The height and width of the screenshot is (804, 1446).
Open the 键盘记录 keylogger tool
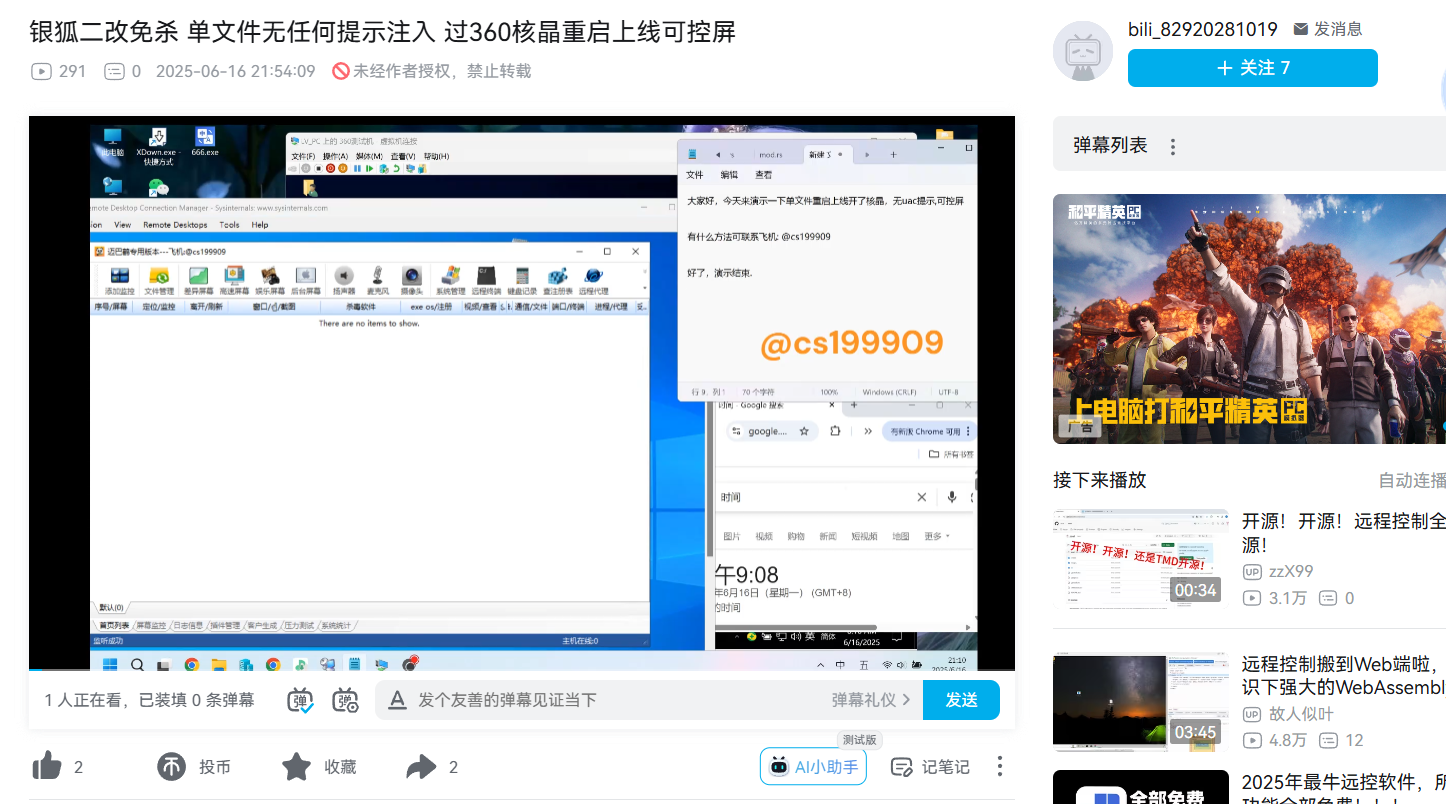(523, 276)
